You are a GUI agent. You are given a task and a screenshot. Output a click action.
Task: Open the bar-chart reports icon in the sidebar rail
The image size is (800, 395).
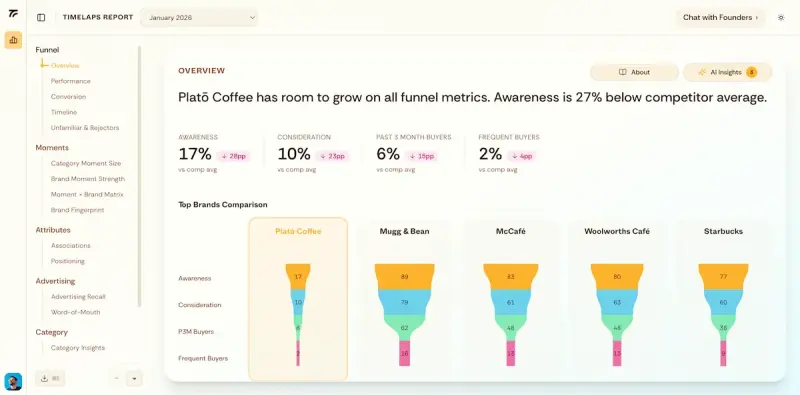[x=13, y=40]
